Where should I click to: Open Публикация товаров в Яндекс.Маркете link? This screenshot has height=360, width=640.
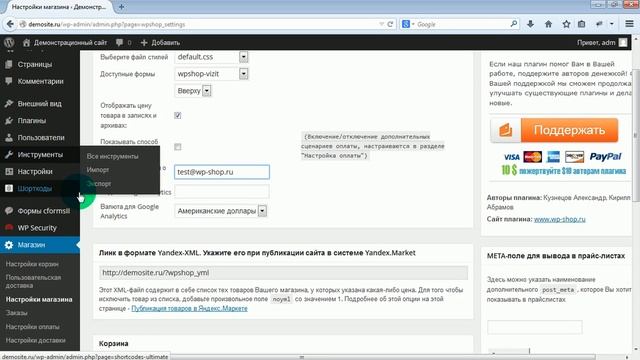coord(189,308)
